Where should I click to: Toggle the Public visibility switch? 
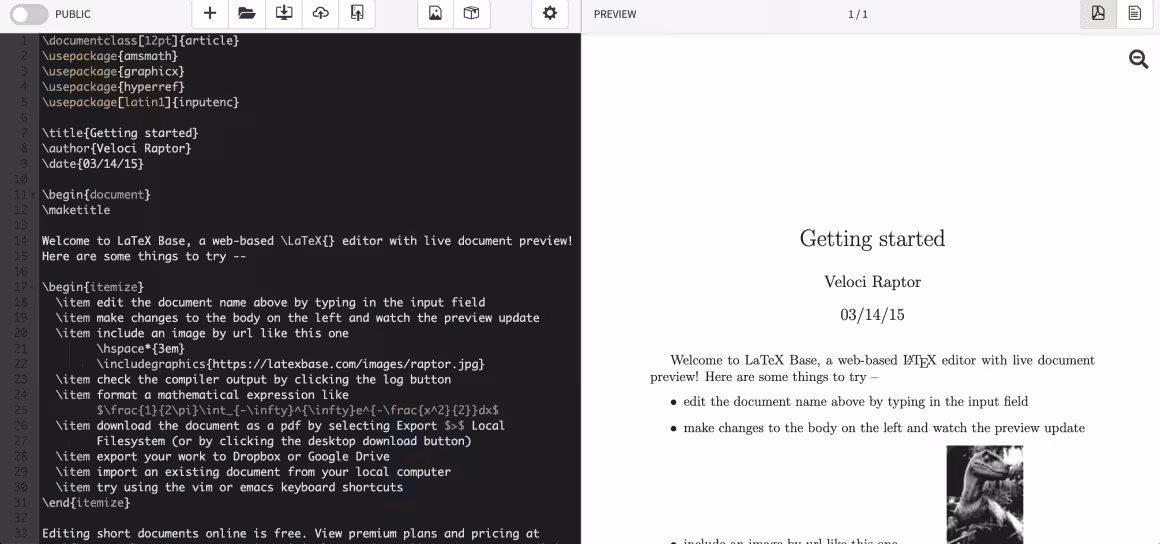[x=29, y=14]
